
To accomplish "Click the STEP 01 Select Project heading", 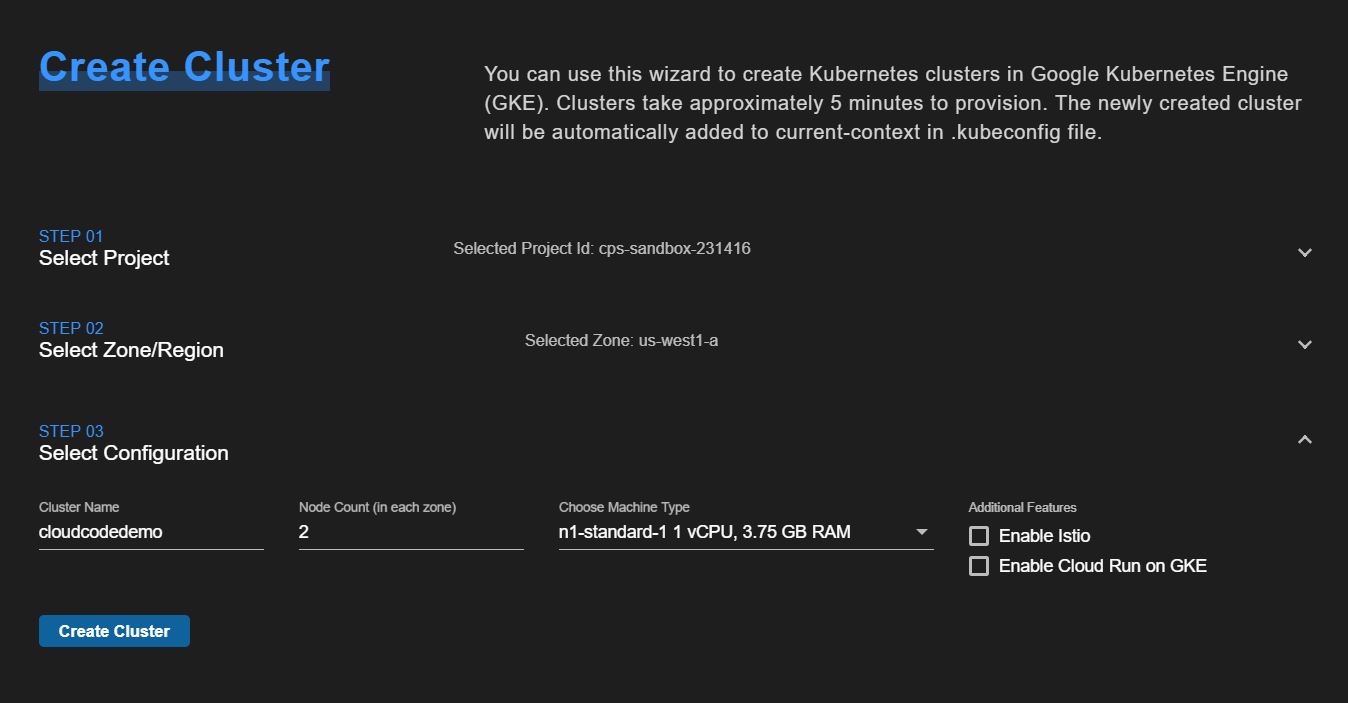I will point(104,249).
